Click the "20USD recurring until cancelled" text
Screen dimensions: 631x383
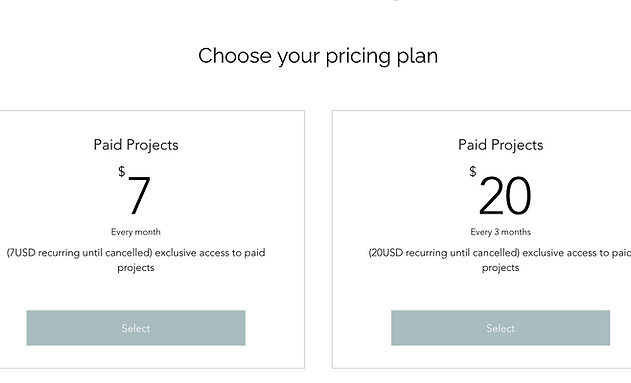click(x=444, y=253)
